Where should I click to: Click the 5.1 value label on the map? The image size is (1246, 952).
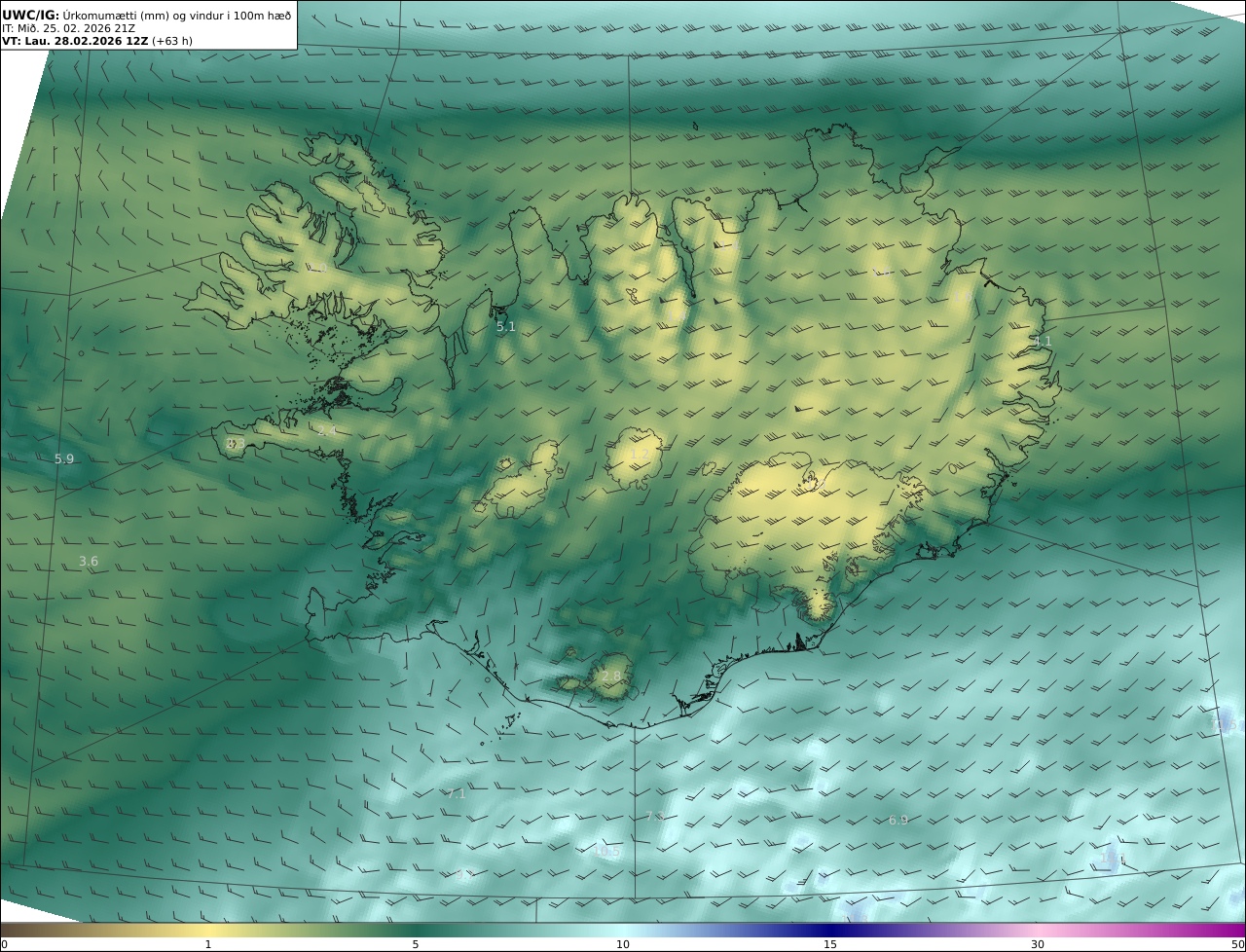pyautogui.click(x=506, y=327)
